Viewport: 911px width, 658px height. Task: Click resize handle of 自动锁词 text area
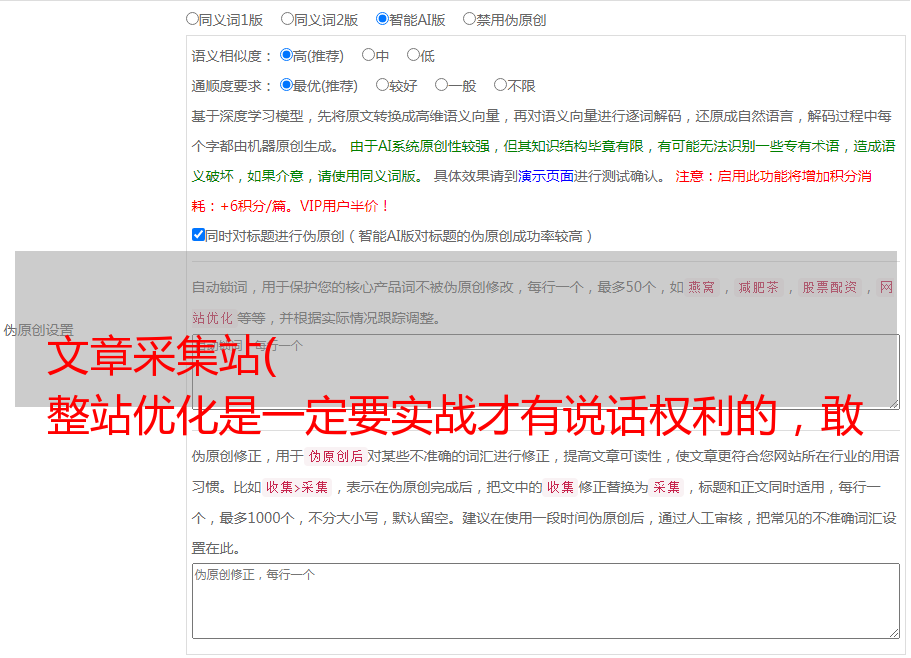coord(894,402)
